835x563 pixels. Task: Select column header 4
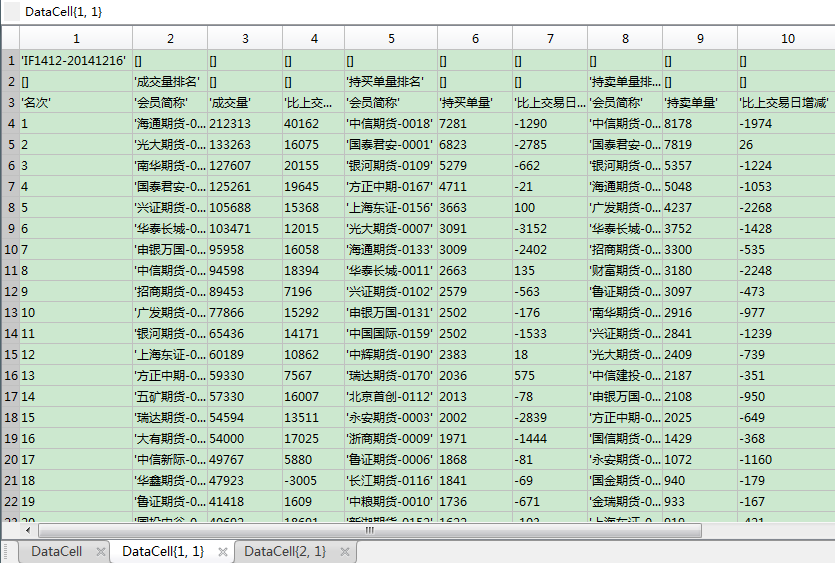(x=314, y=39)
